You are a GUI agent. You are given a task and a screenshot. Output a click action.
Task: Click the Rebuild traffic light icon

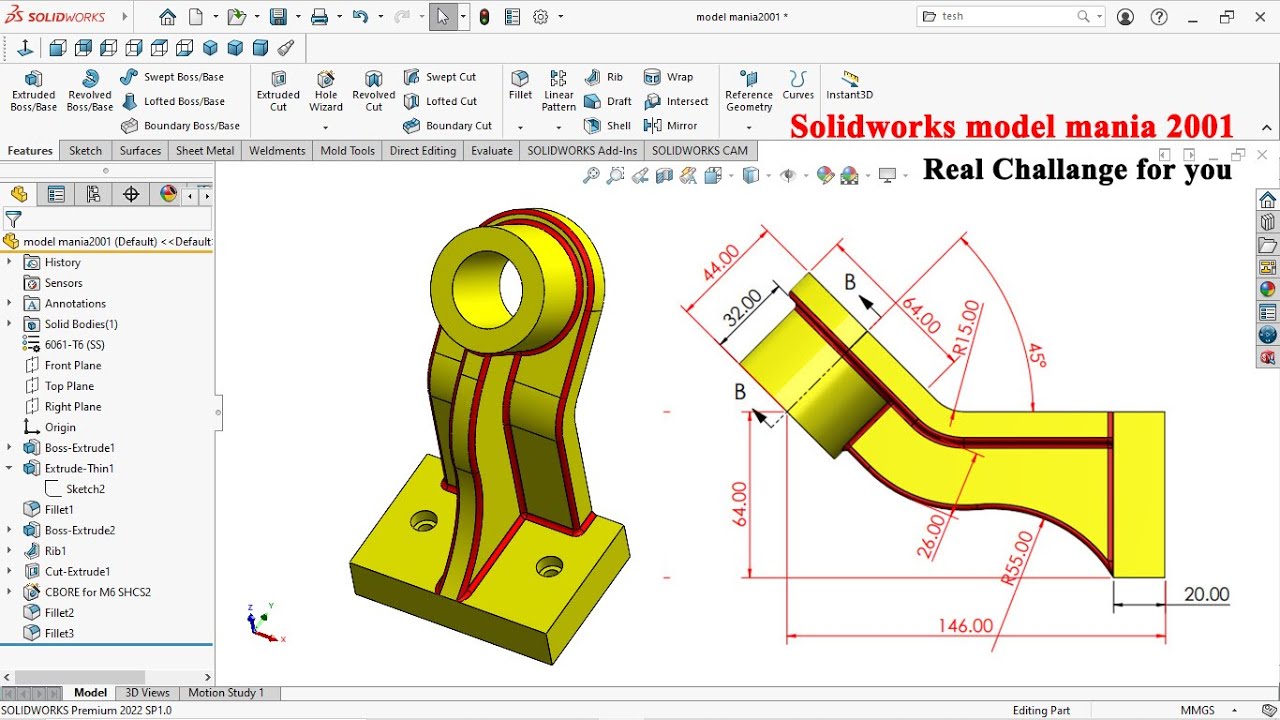click(x=485, y=17)
